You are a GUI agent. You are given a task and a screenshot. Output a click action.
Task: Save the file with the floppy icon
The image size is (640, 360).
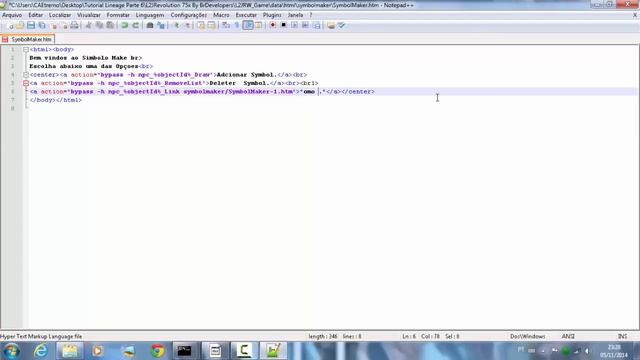[31, 25]
